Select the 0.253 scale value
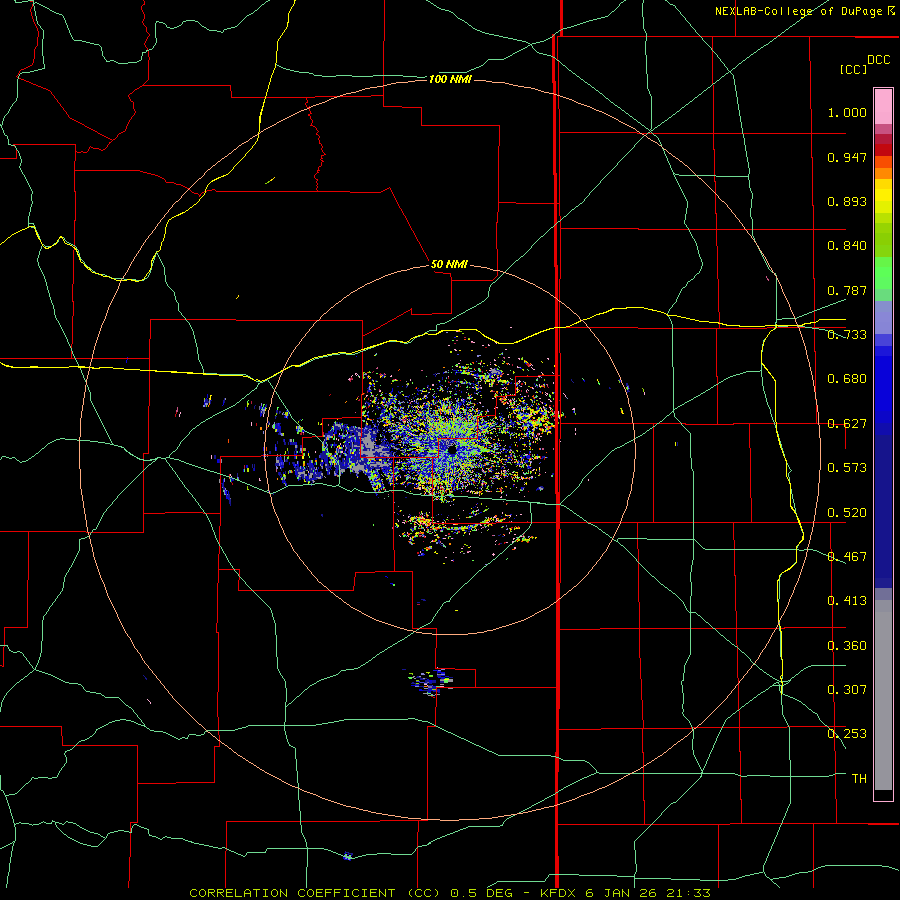 847,734
